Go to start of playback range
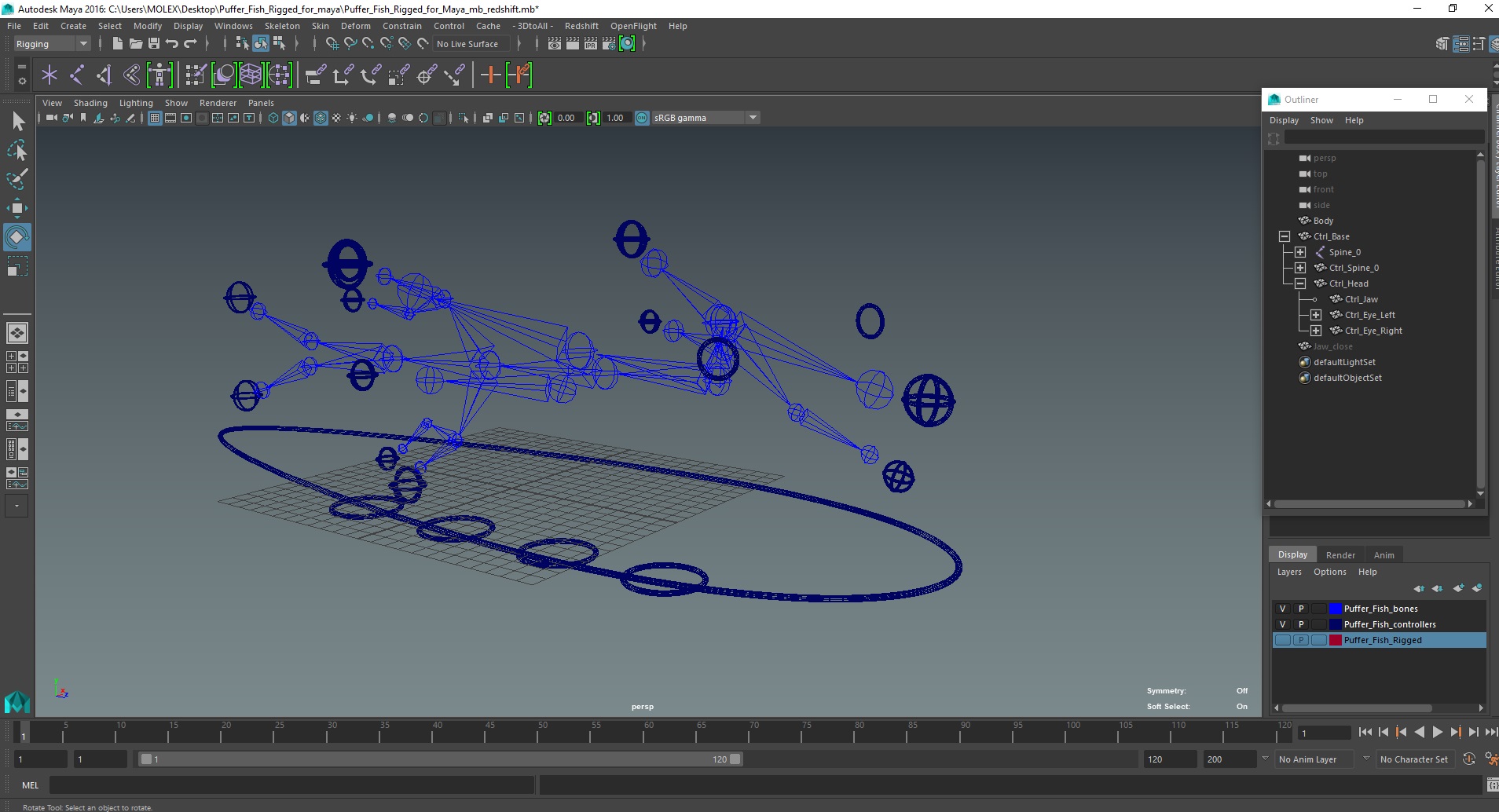 point(1365,732)
